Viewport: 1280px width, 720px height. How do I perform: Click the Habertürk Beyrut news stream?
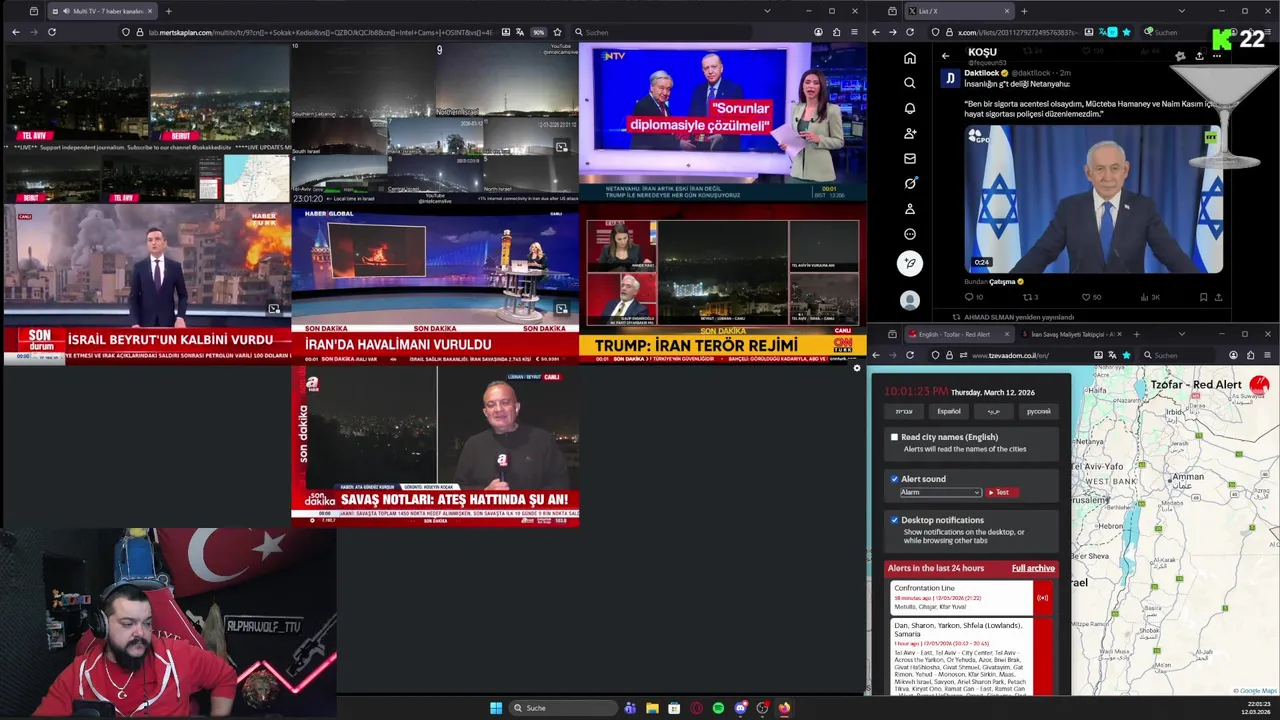pos(146,282)
